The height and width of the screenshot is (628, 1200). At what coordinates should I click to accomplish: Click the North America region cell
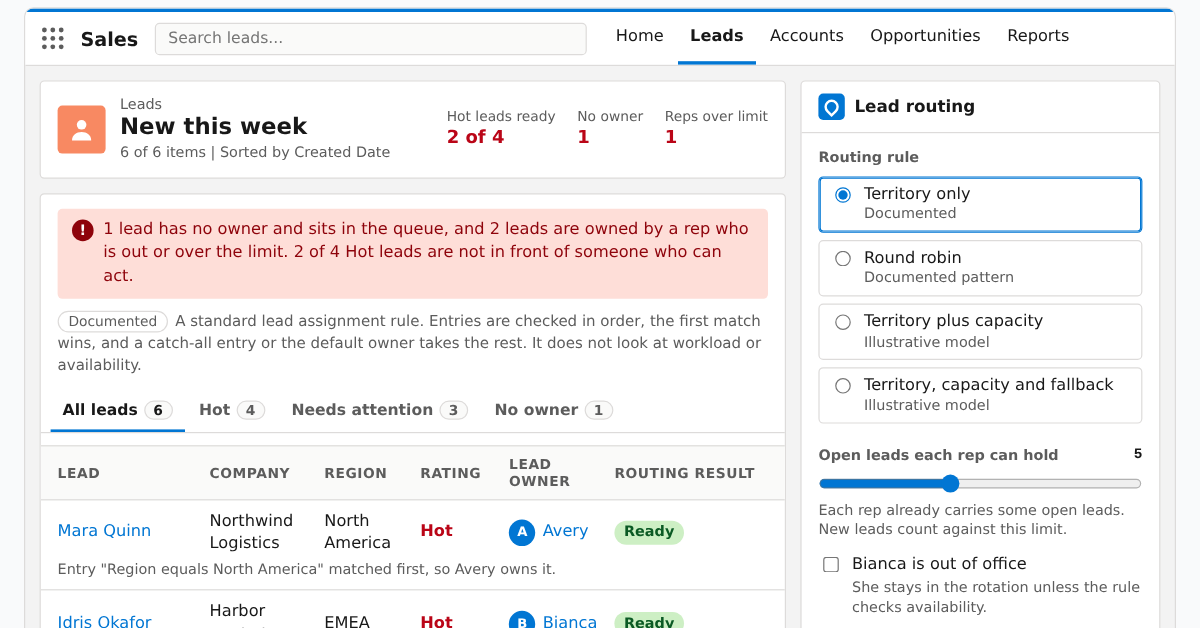click(x=358, y=532)
